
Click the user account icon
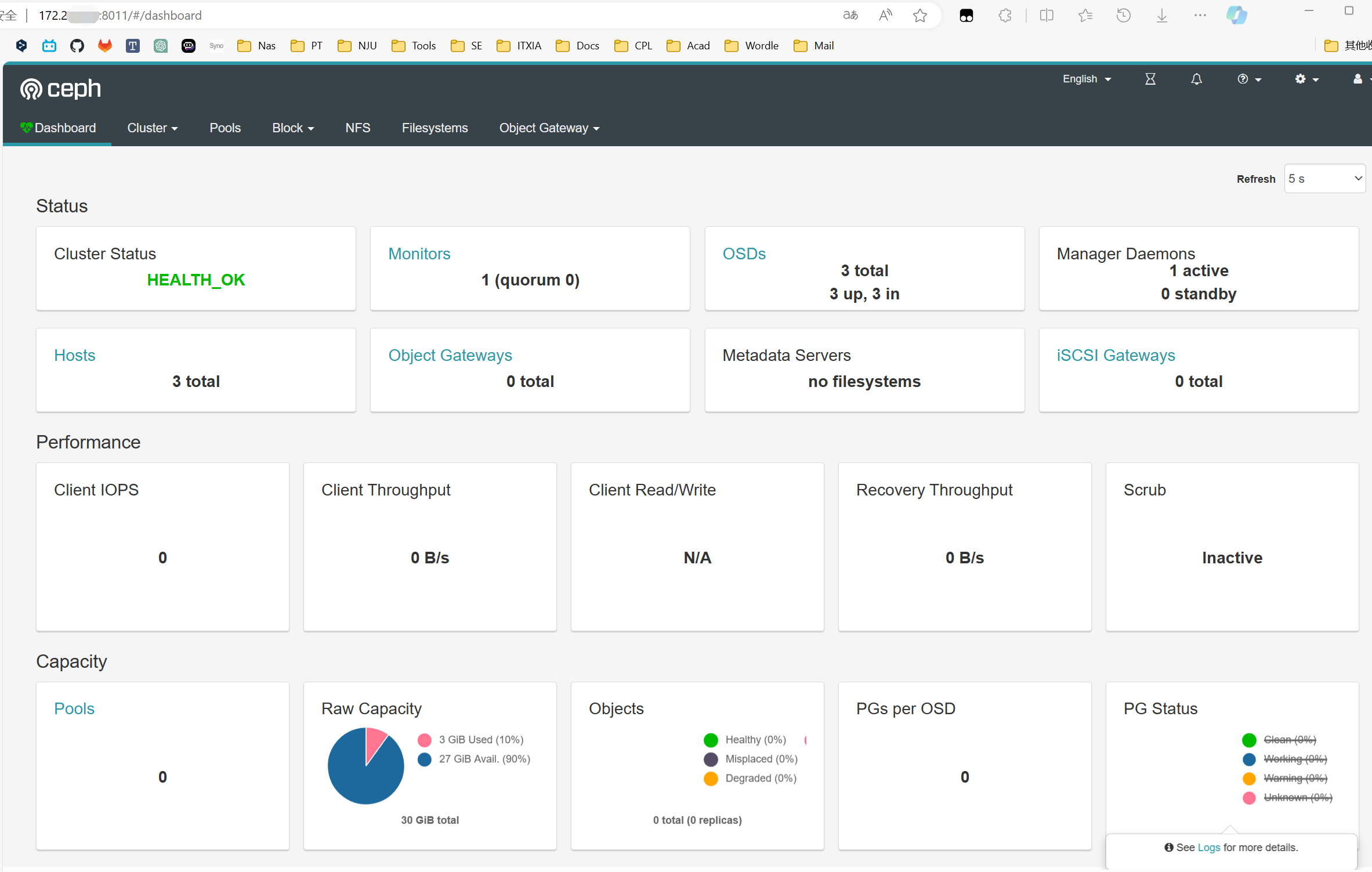[1358, 79]
